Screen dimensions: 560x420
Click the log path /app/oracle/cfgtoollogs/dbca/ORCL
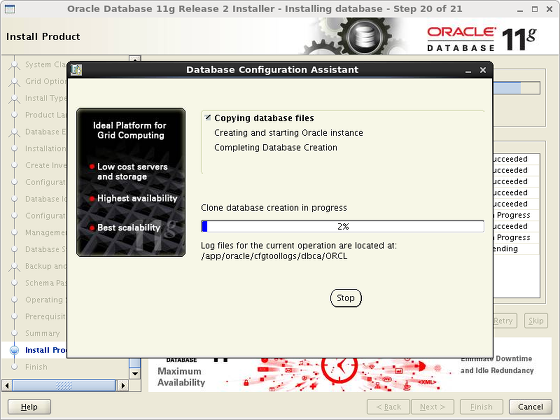(274, 256)
